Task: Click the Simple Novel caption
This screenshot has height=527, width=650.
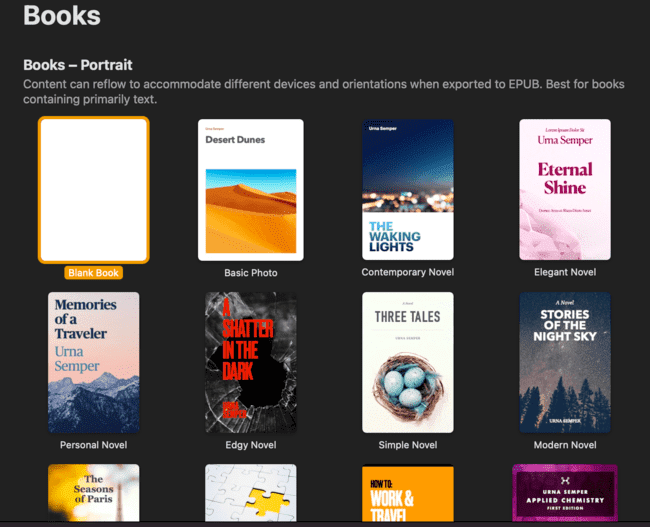Action: click(407, 445)
